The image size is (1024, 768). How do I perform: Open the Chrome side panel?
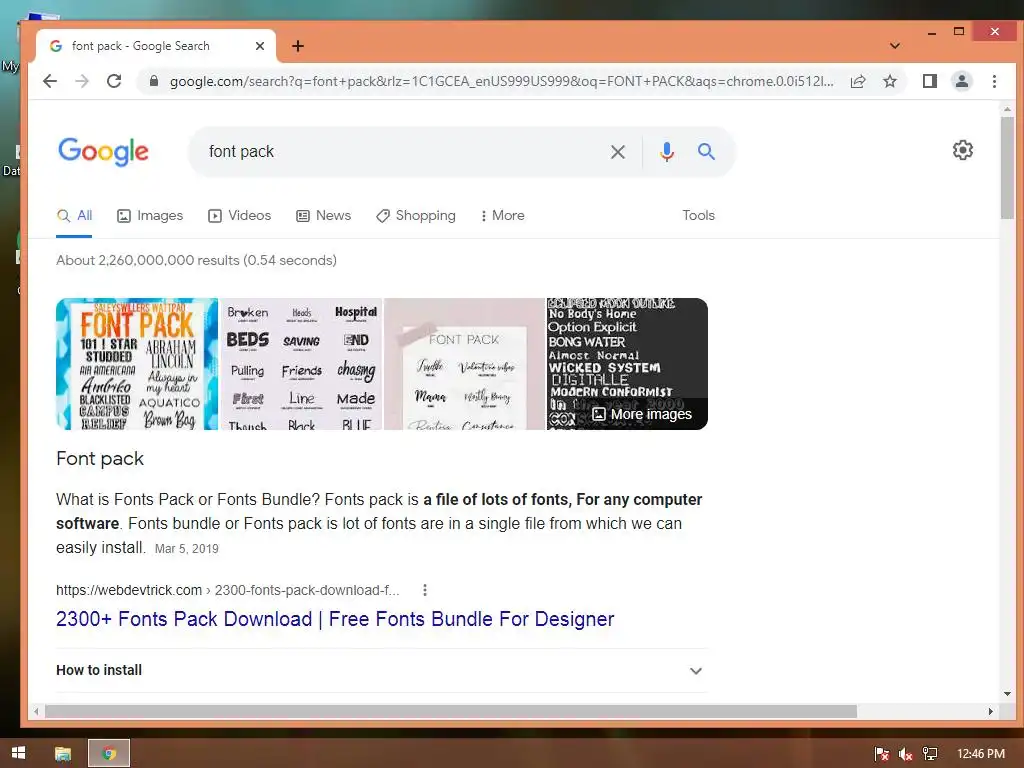[x=930, y=81]
